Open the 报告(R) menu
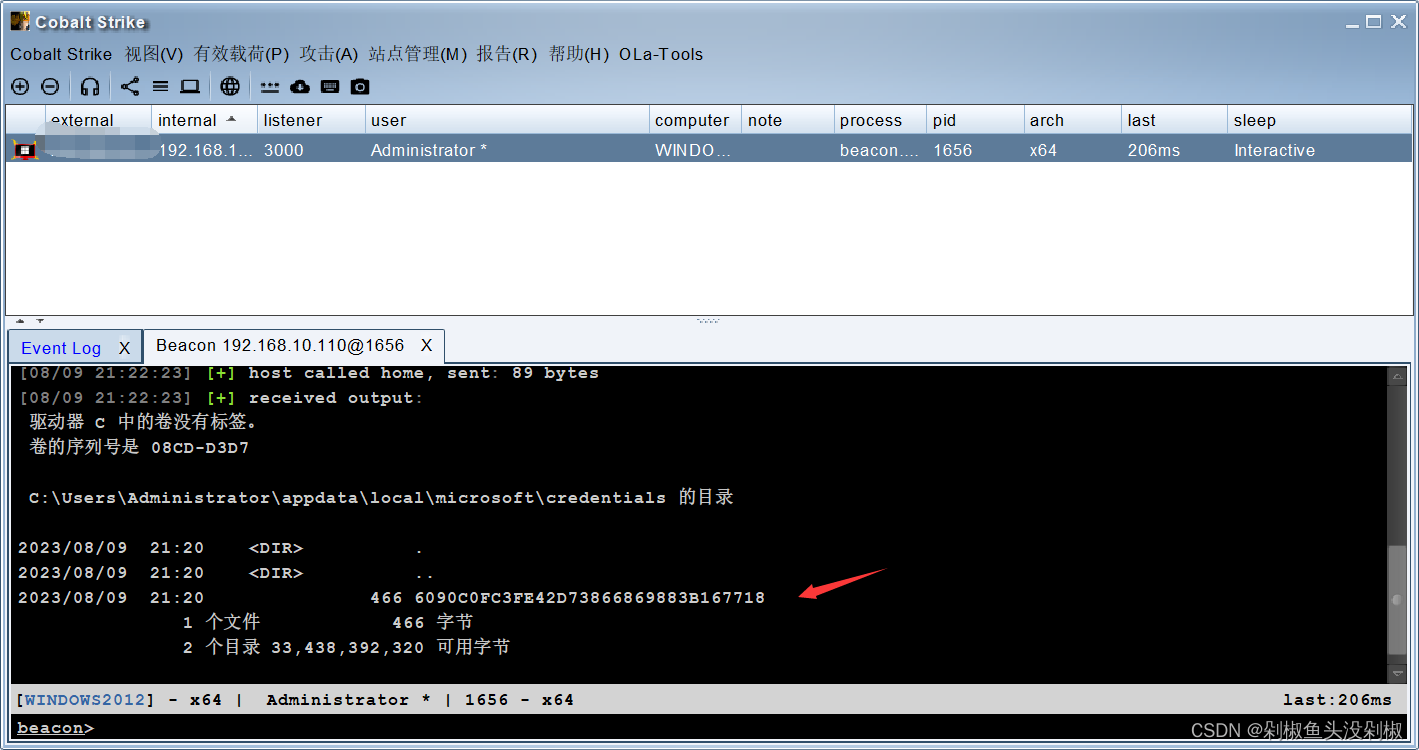This screenshot has width=1419, height=750. [x=507, y=54]
